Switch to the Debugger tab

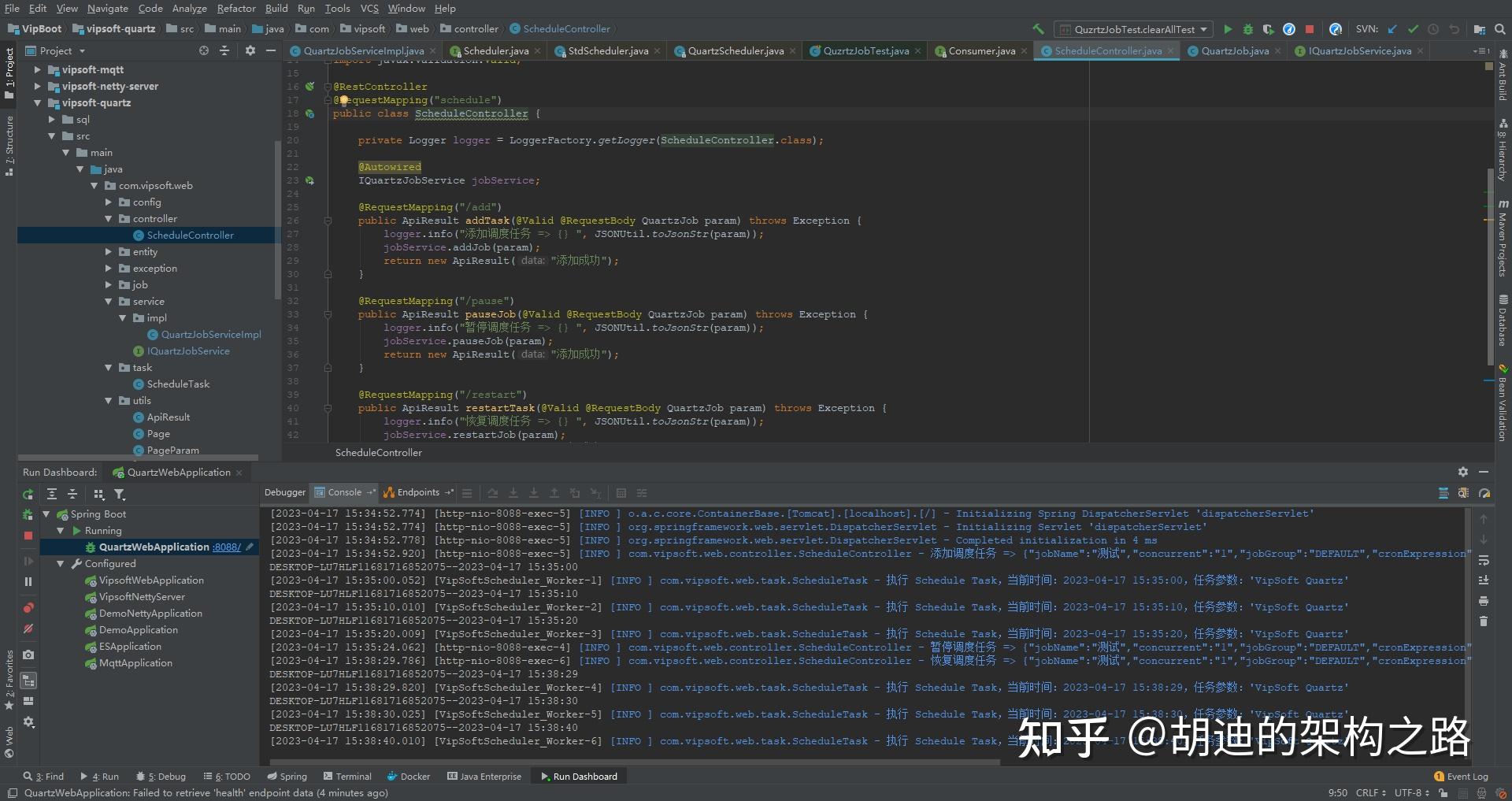[284, 492]
